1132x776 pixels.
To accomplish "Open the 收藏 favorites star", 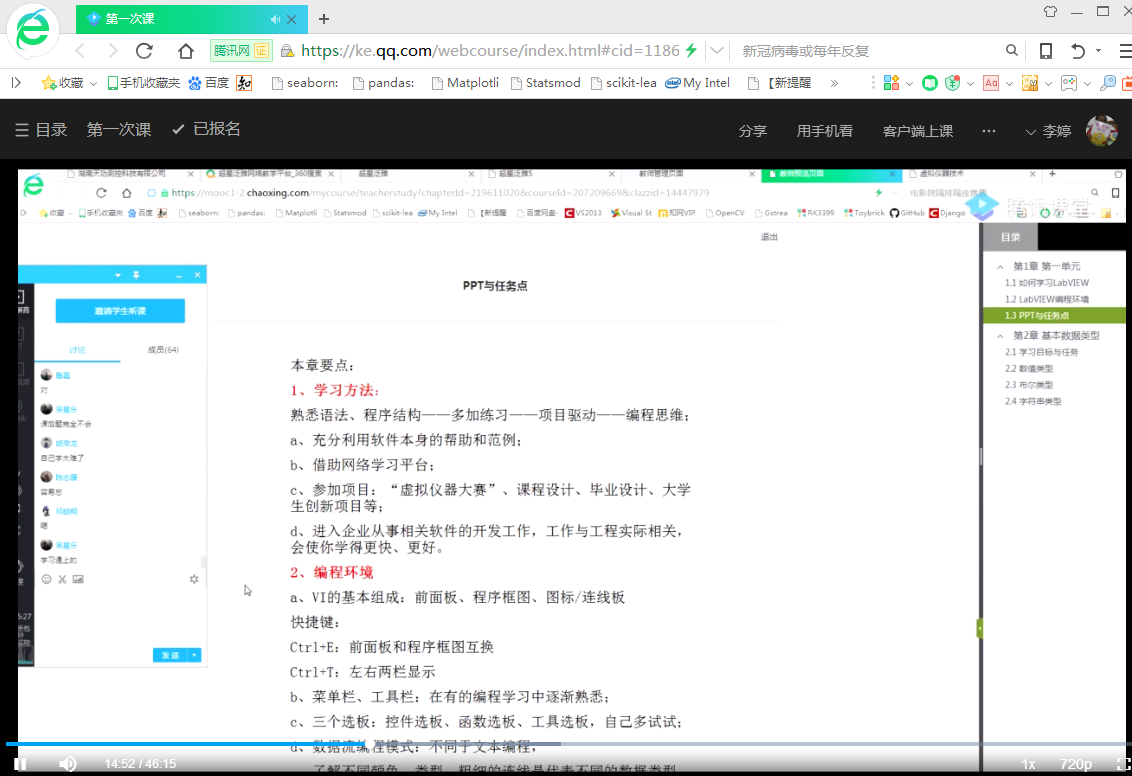I will pyautogui.click(x=48, y=83).
